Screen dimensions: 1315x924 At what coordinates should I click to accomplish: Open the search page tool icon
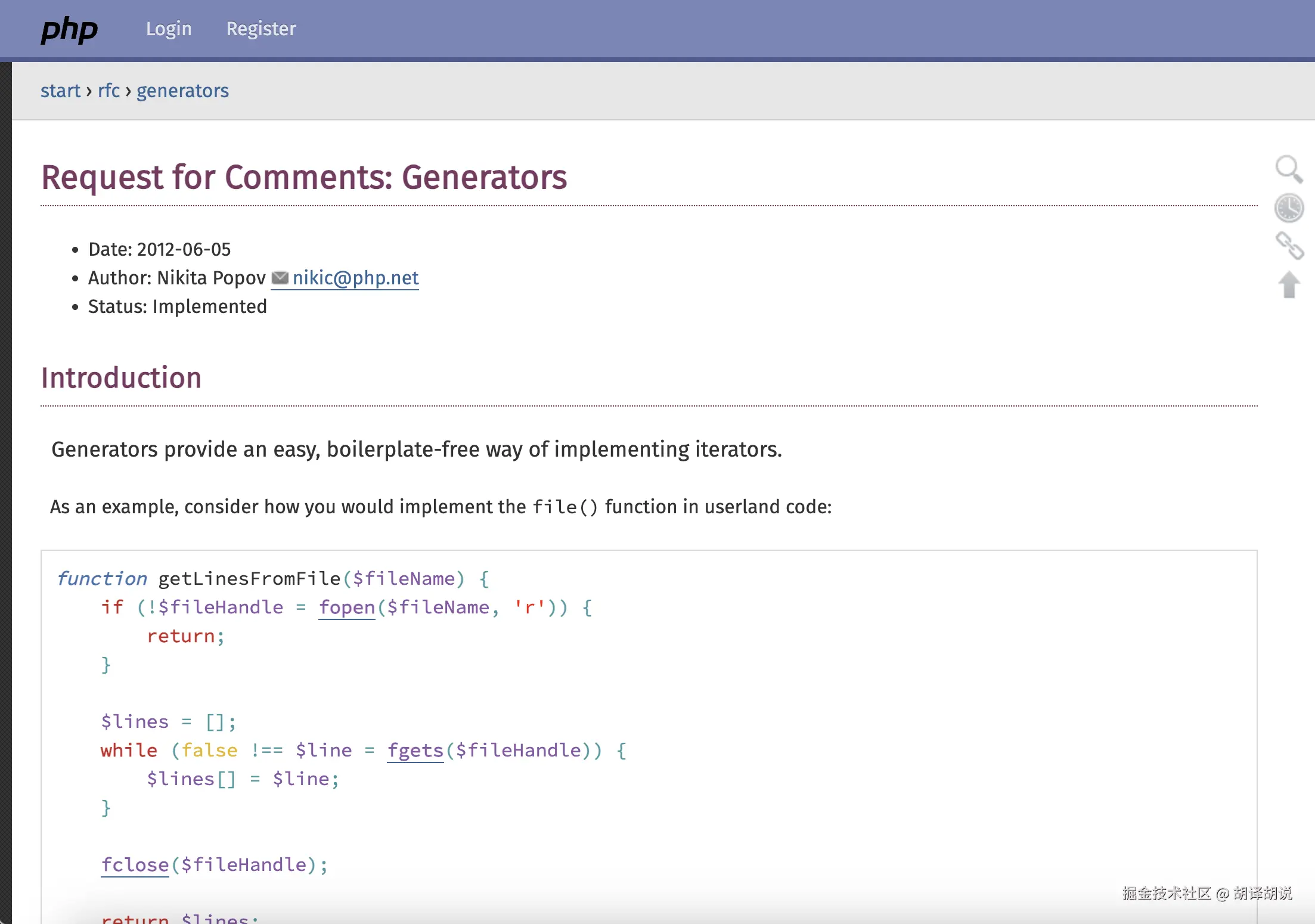[x=1288, y=169]
